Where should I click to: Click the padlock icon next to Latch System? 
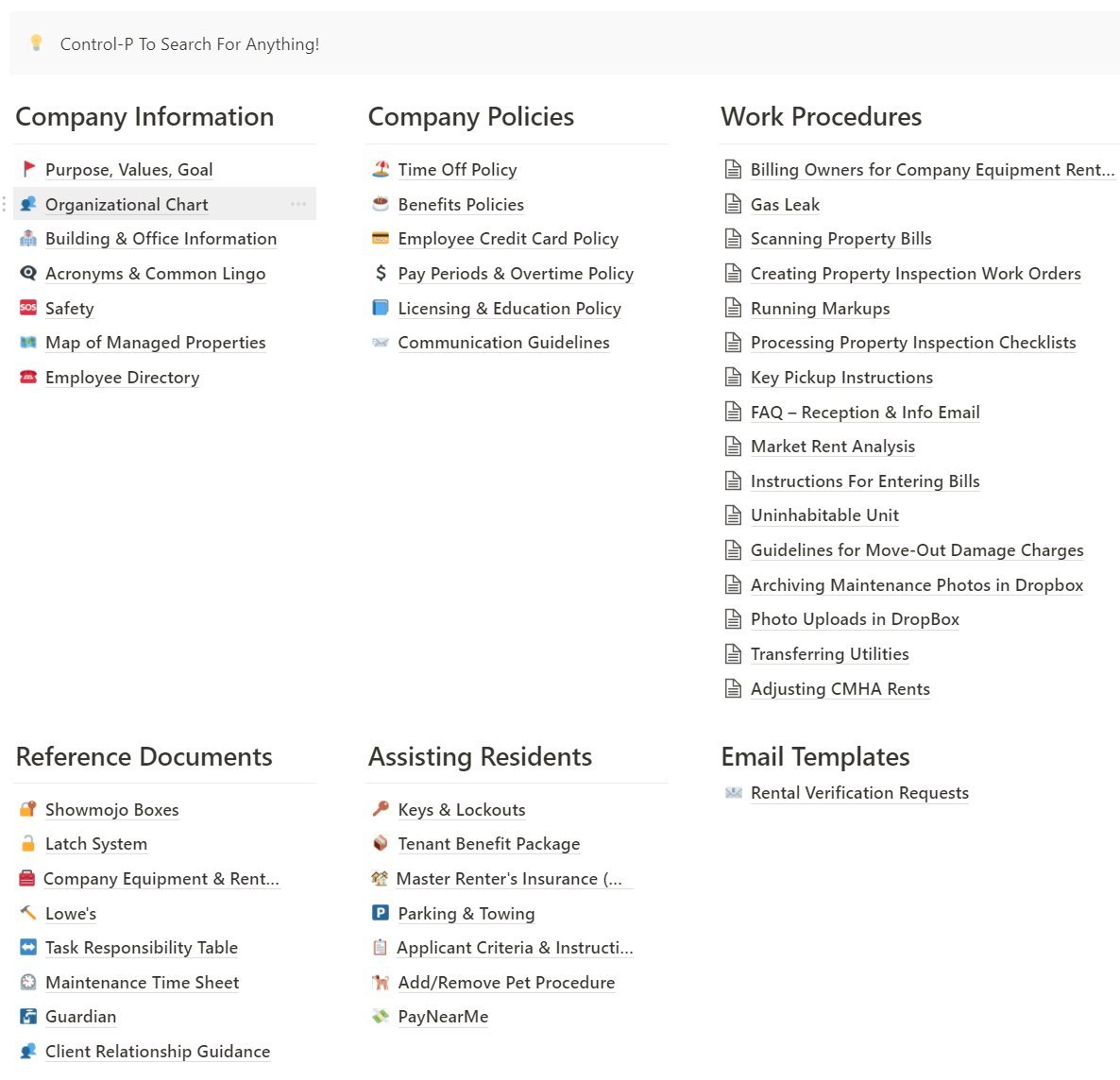(x=28, y=844)
